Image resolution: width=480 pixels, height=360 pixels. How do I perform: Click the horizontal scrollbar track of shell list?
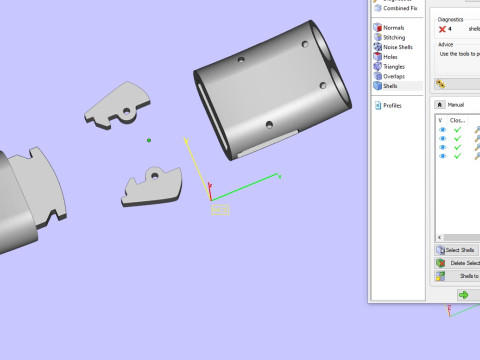pyautogui.click(x=462, y=237)
